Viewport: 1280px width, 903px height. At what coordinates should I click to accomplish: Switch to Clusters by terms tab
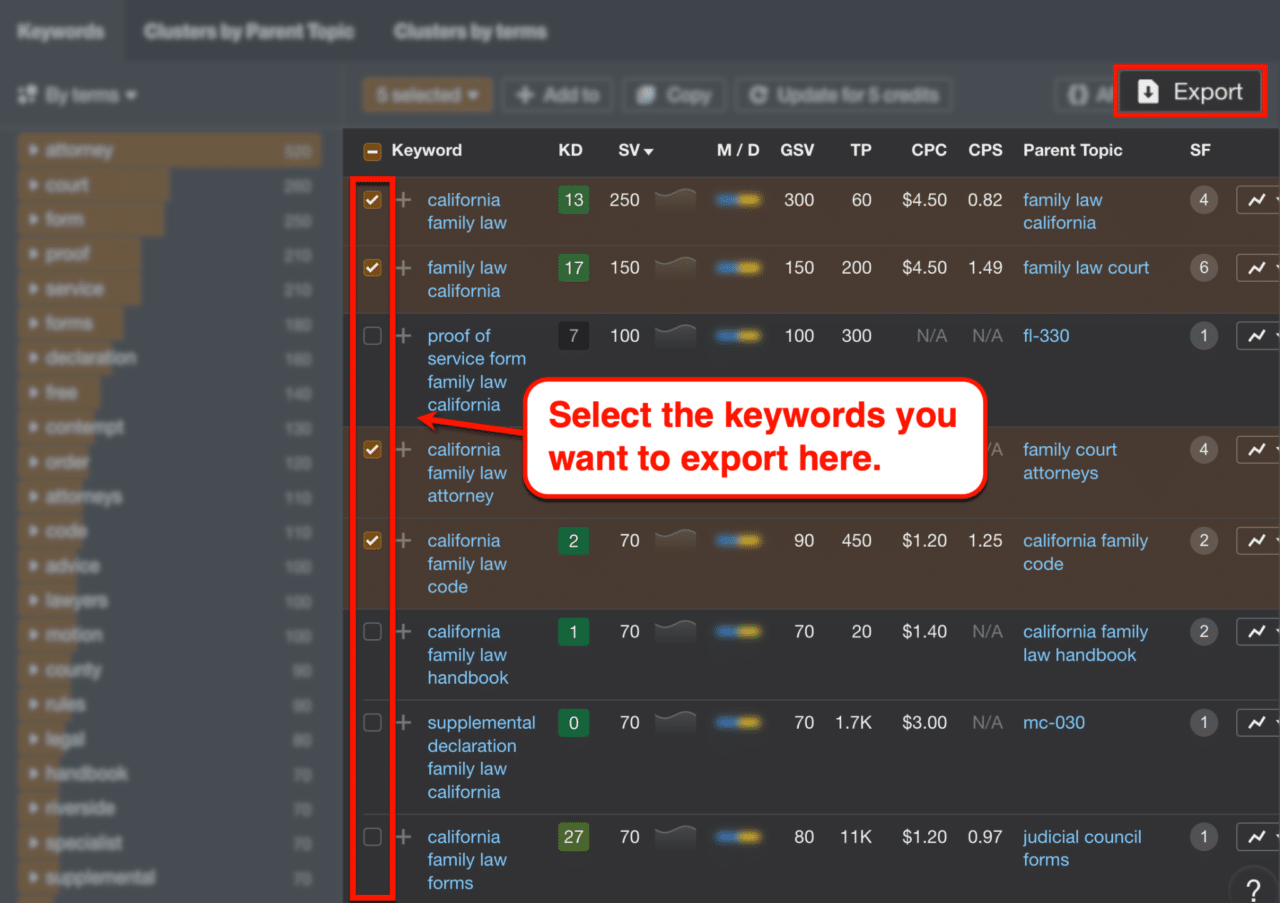[470, 31]
